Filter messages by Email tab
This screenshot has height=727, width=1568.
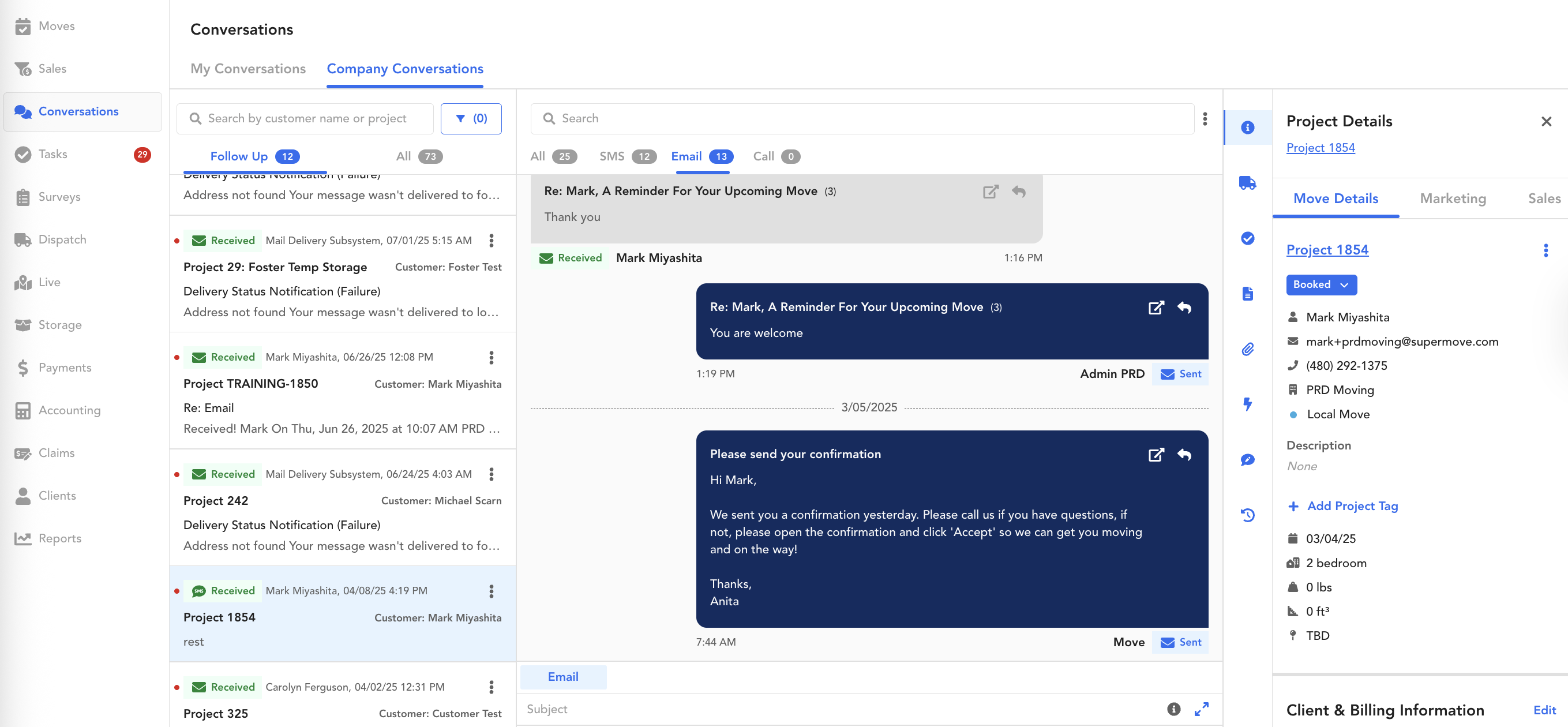tap(702, 156)
